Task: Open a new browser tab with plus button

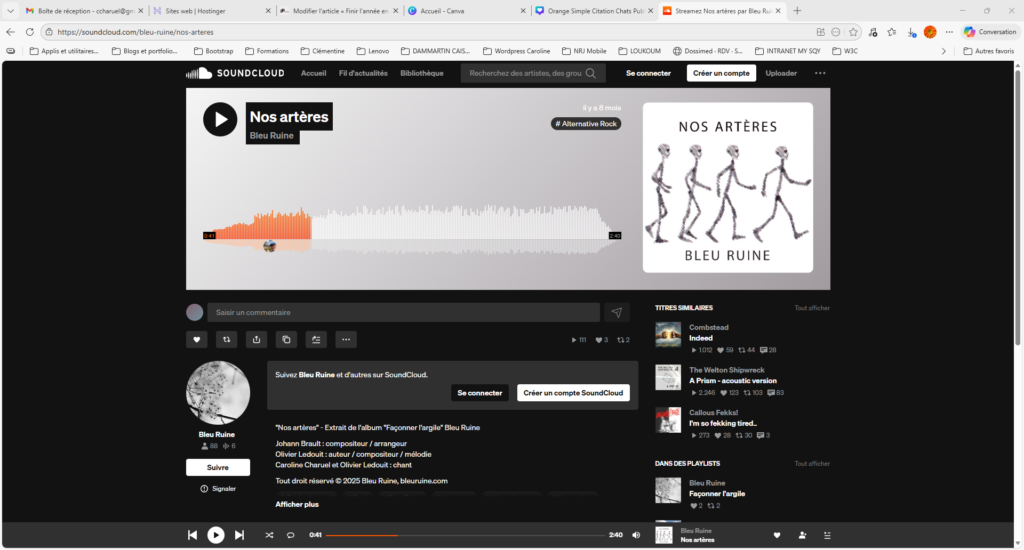Action: (797, 10)
